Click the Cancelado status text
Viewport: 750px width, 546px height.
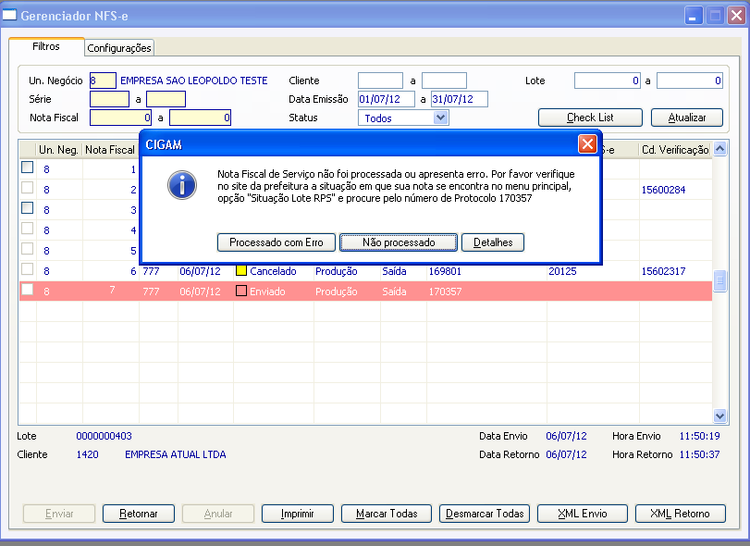[273, 271]
